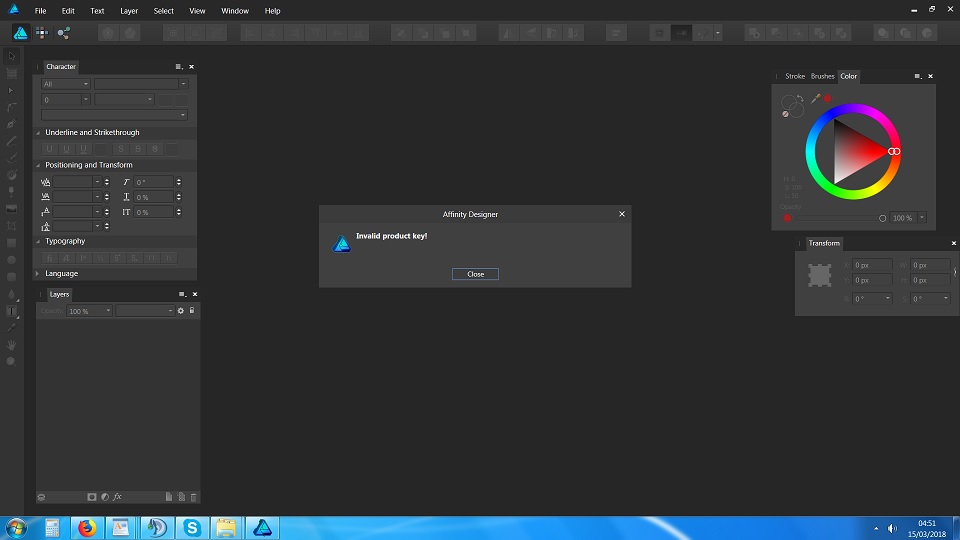Click the red hue on color wheel

(x=894, y=151)
